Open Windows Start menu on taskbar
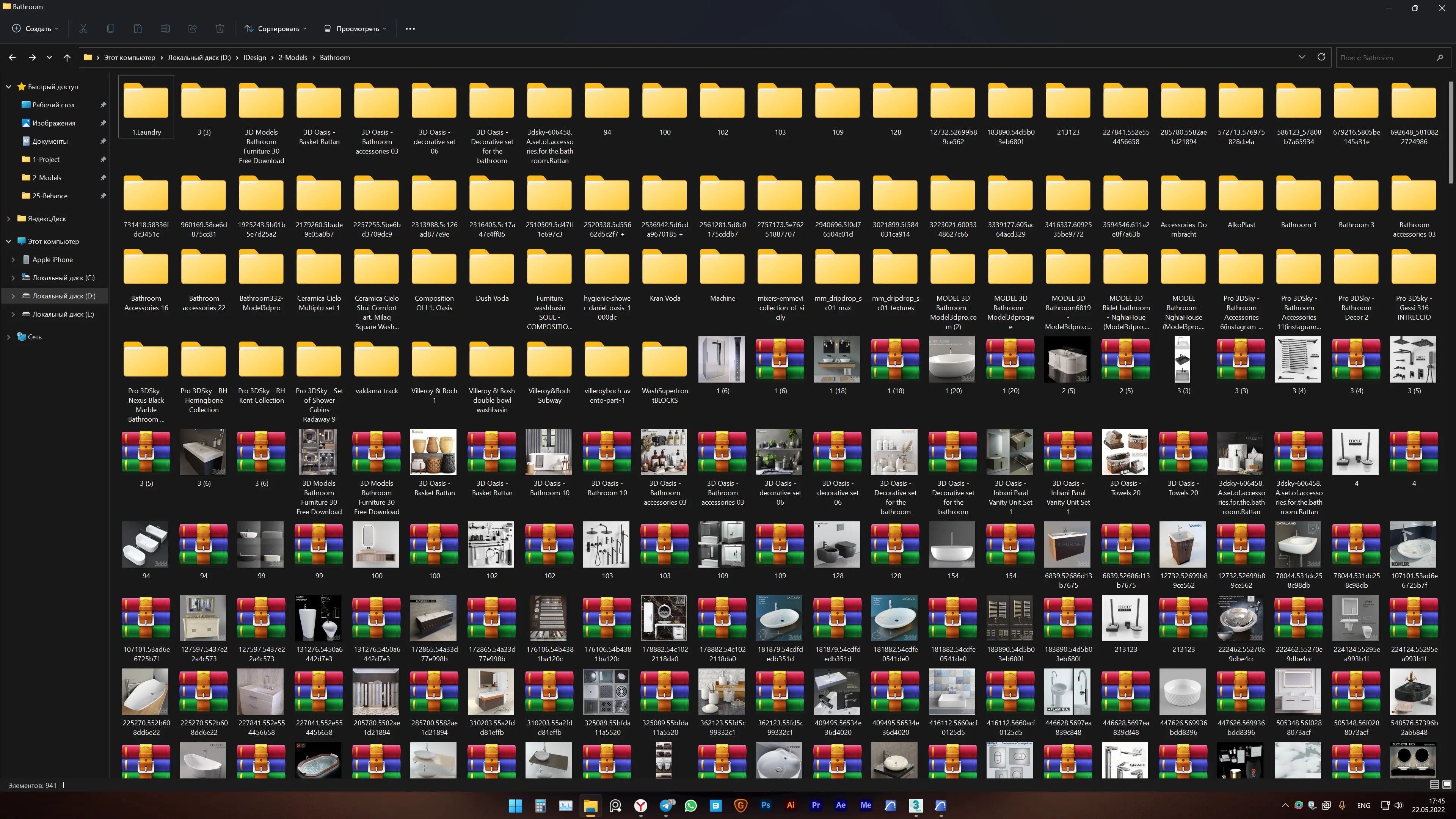1456x819 pixels. [515, 805]
